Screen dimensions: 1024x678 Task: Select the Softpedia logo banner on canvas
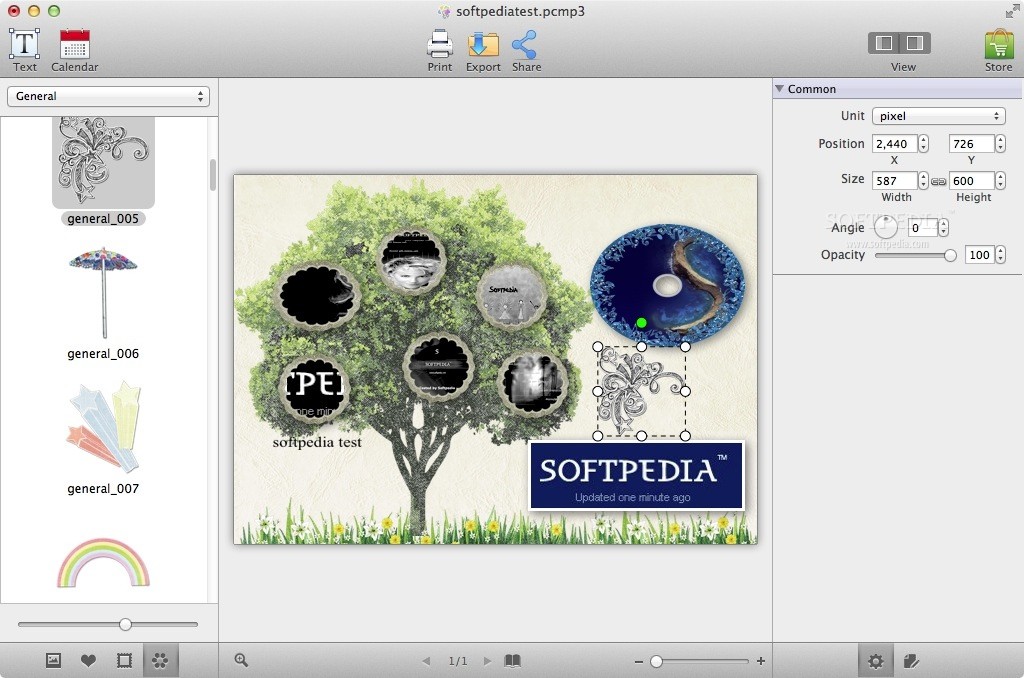click(x=636, y=475)
